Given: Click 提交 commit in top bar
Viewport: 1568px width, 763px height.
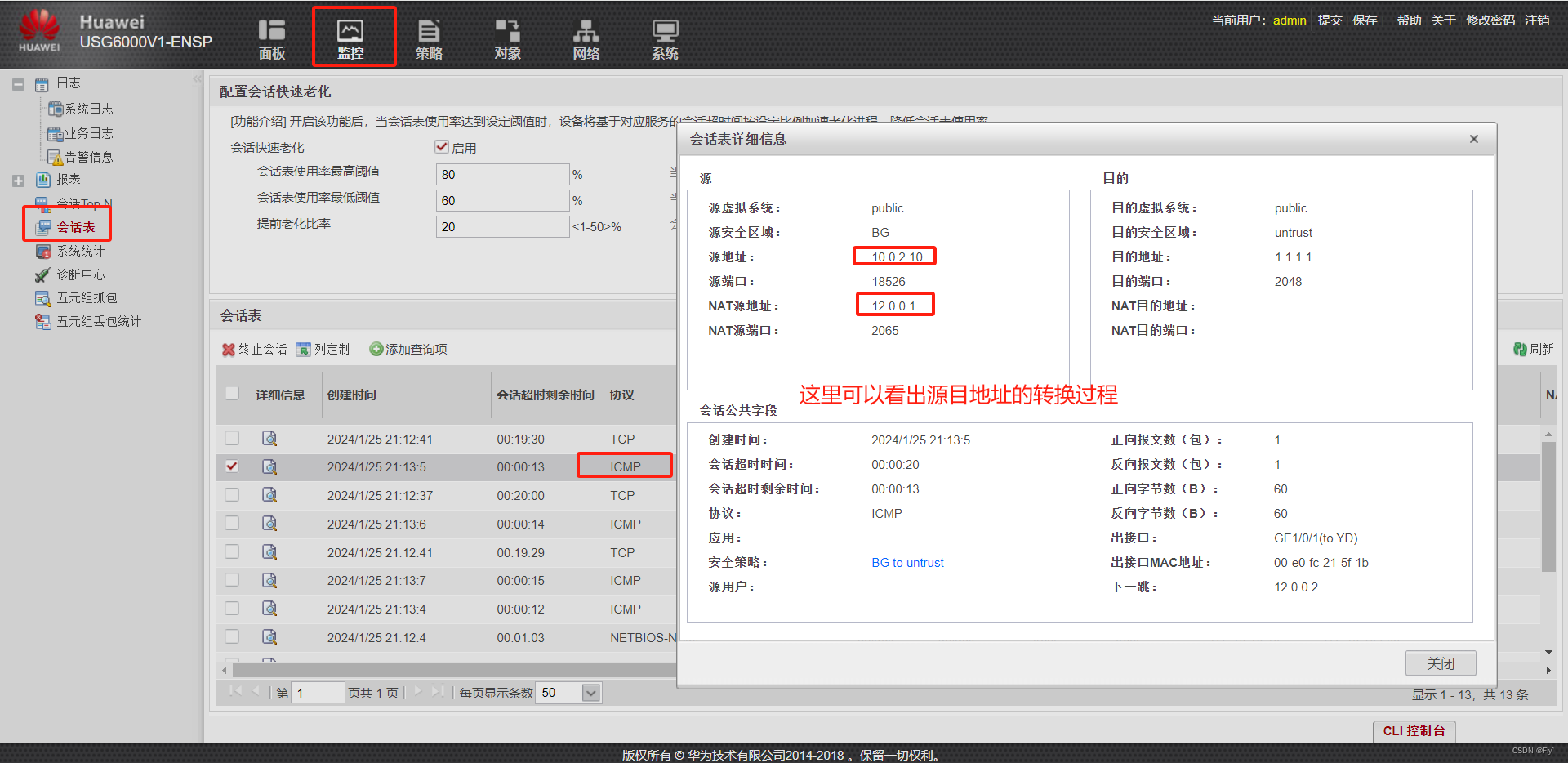Looking at the screenshot, I should click(x=1330, y=20).
